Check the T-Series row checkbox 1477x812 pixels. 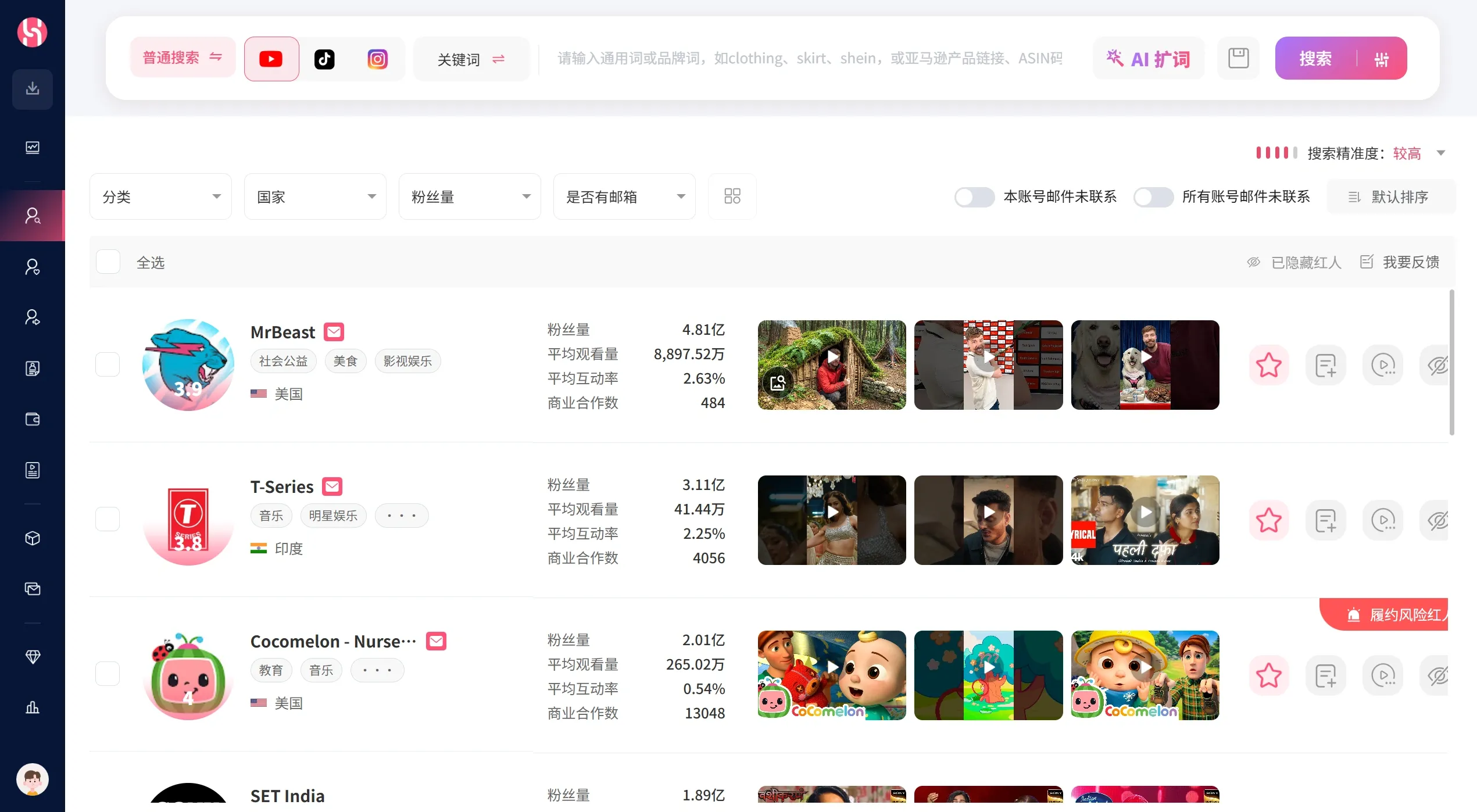[x=108, y=519]
